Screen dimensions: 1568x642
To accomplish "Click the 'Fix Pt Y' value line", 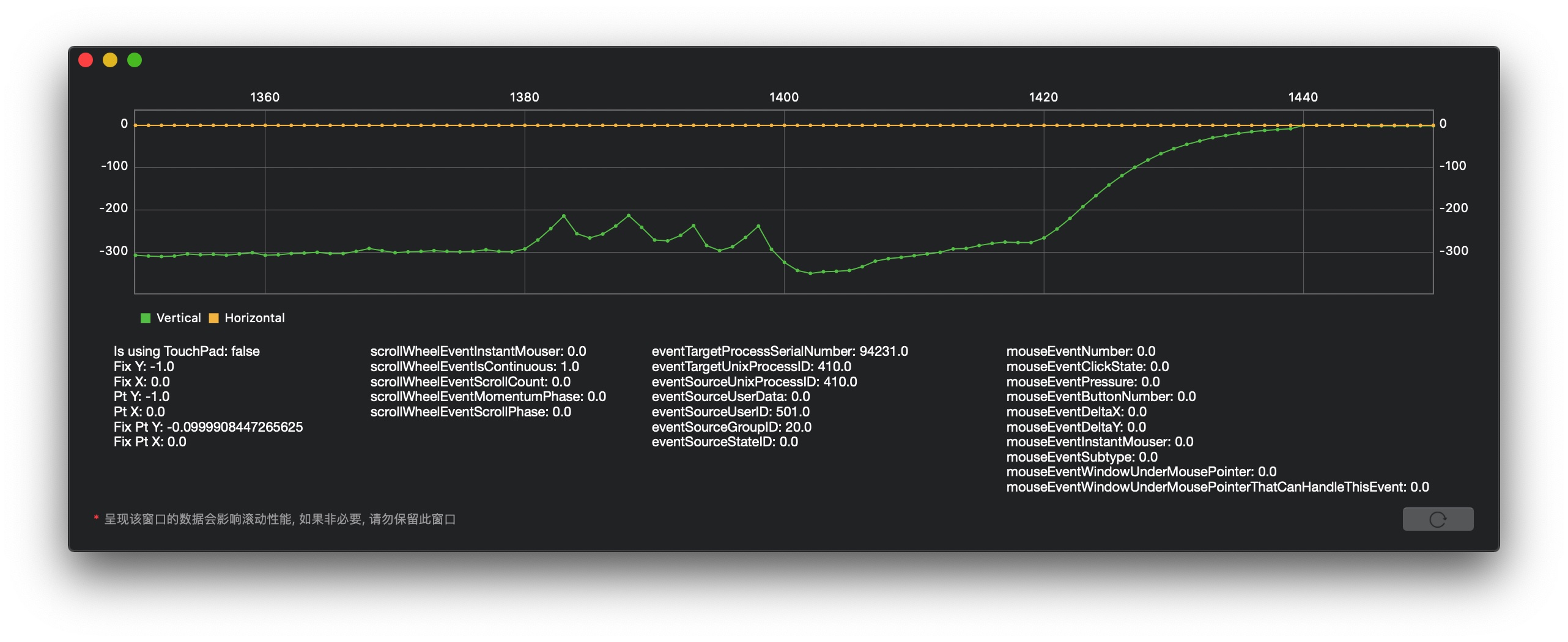I will click(208, 427).
